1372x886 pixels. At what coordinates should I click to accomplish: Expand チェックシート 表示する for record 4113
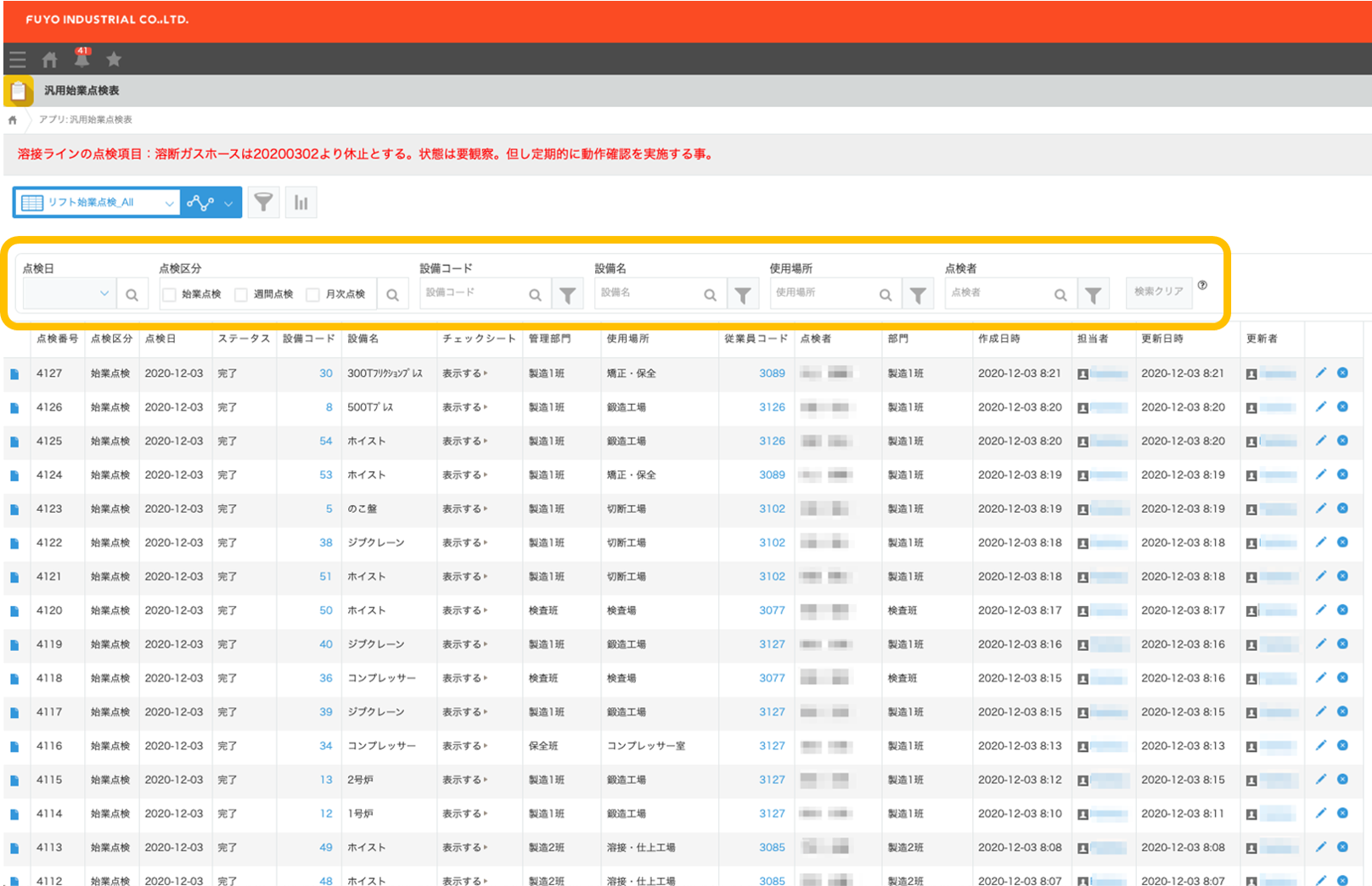click(465, 848)
